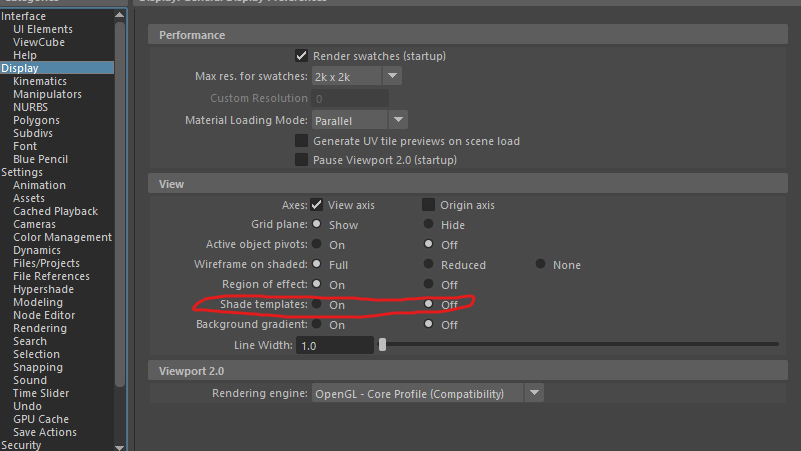Open the Hypershade settings category

[43, 289]
